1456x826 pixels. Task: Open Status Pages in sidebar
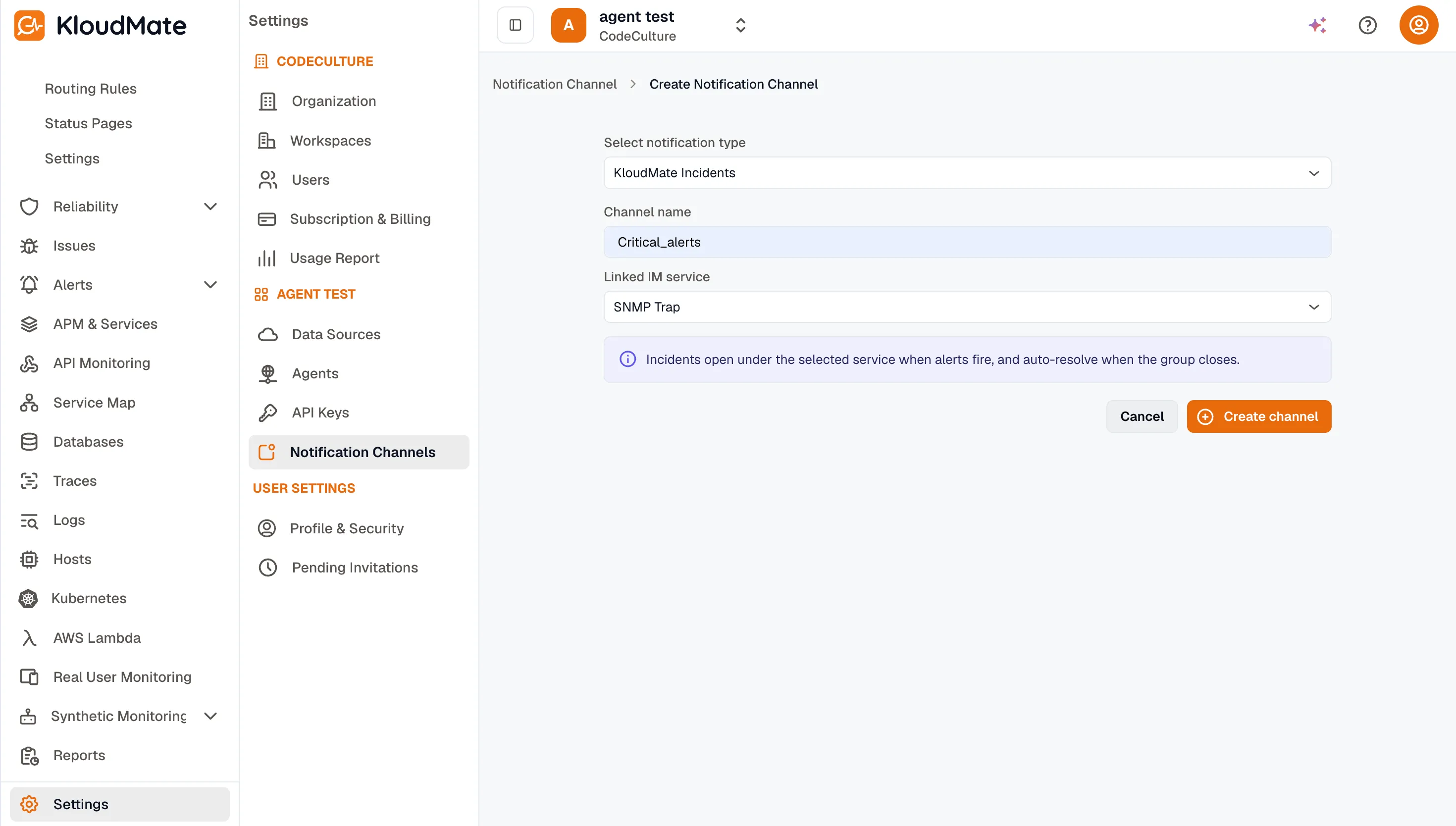tap(89, 124)
